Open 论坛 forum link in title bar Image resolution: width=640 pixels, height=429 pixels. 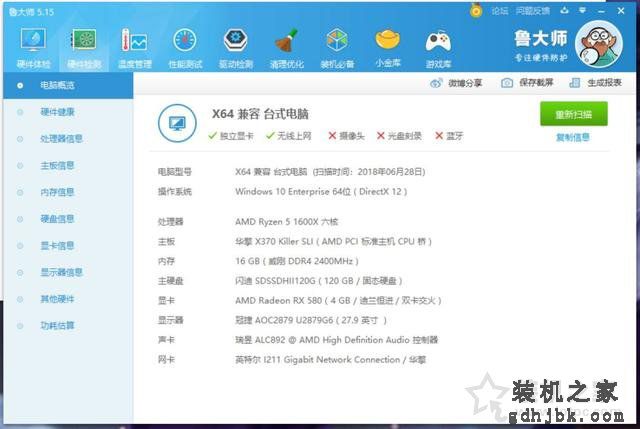tap(500, 11)
